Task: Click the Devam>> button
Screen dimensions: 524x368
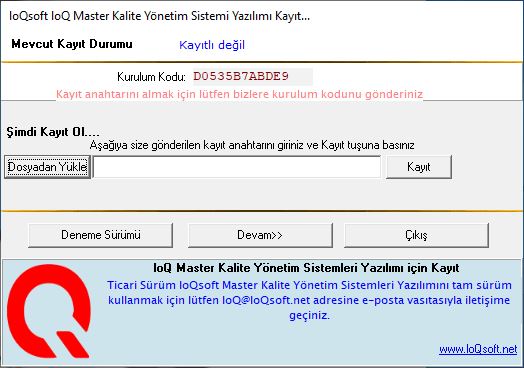Action: pos(260,235)
